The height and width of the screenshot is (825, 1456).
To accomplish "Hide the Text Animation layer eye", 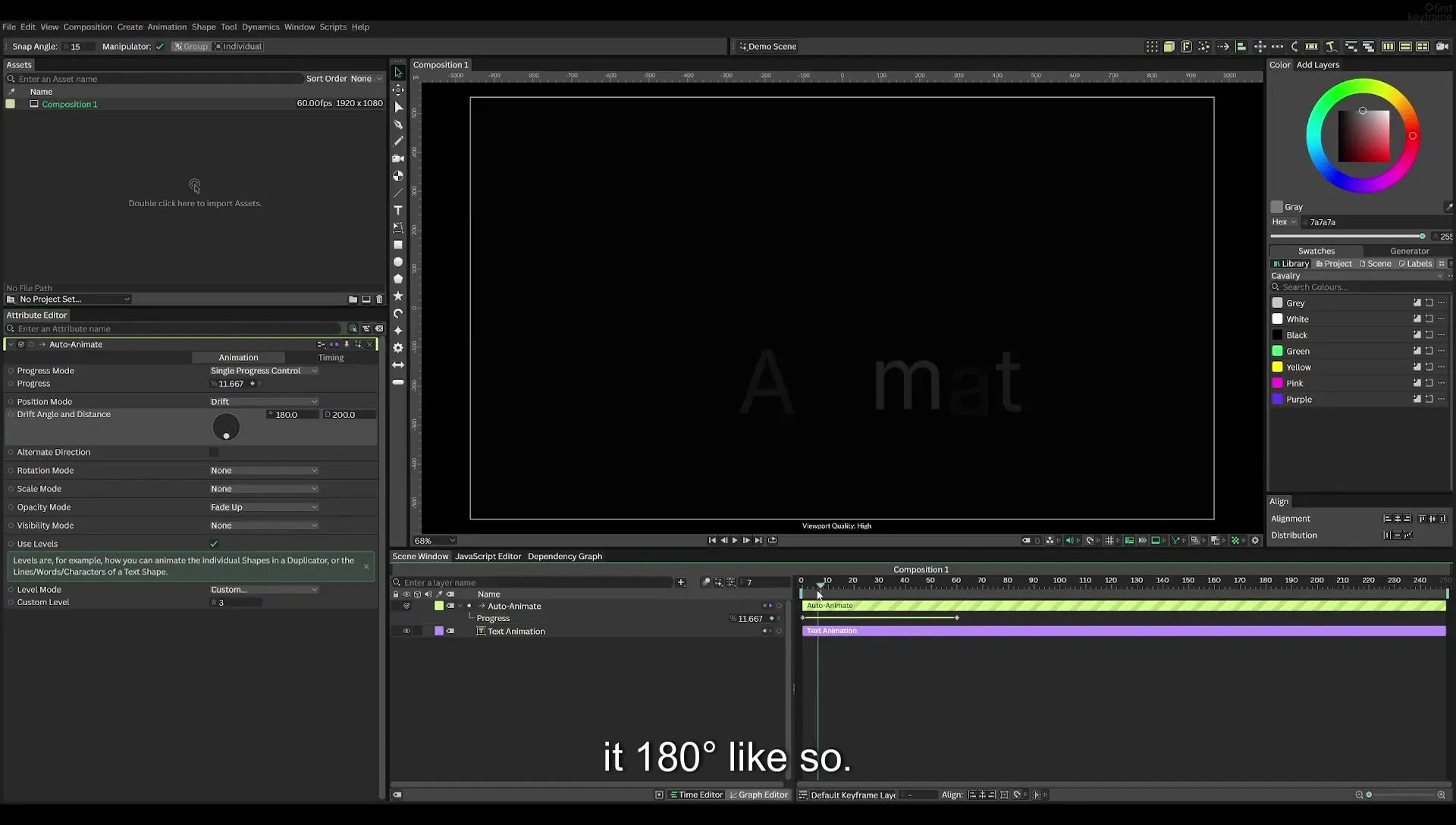I will pyautogui.click(x=406, y=631).
